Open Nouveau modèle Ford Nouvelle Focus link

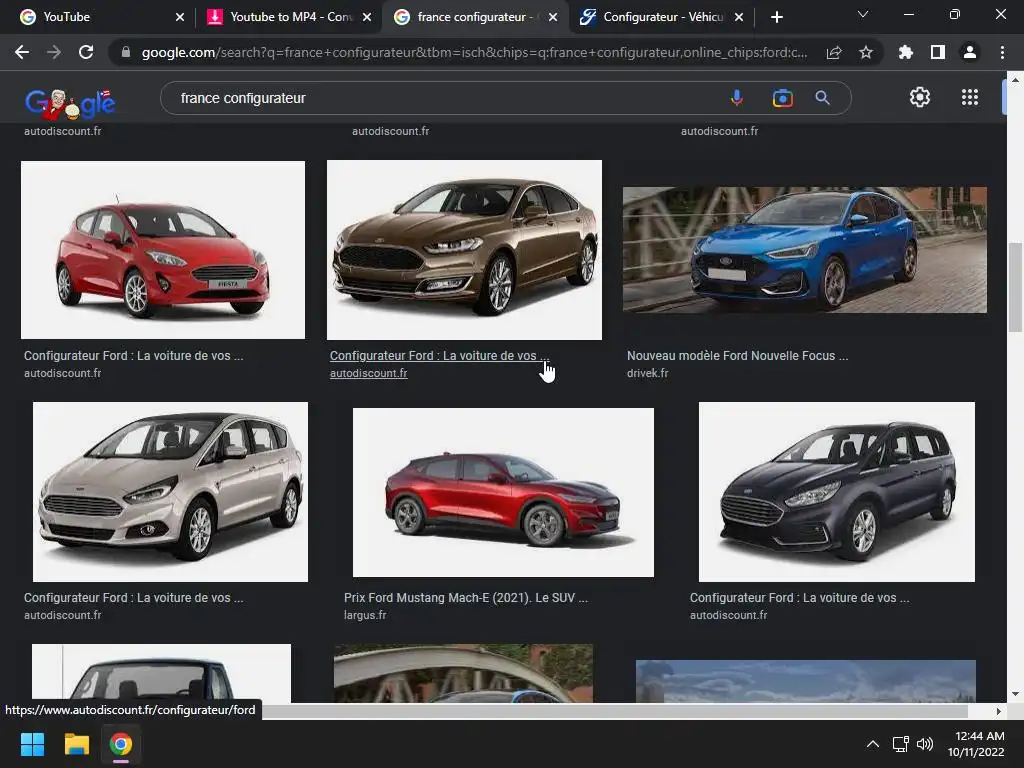(x=737, y=356)
